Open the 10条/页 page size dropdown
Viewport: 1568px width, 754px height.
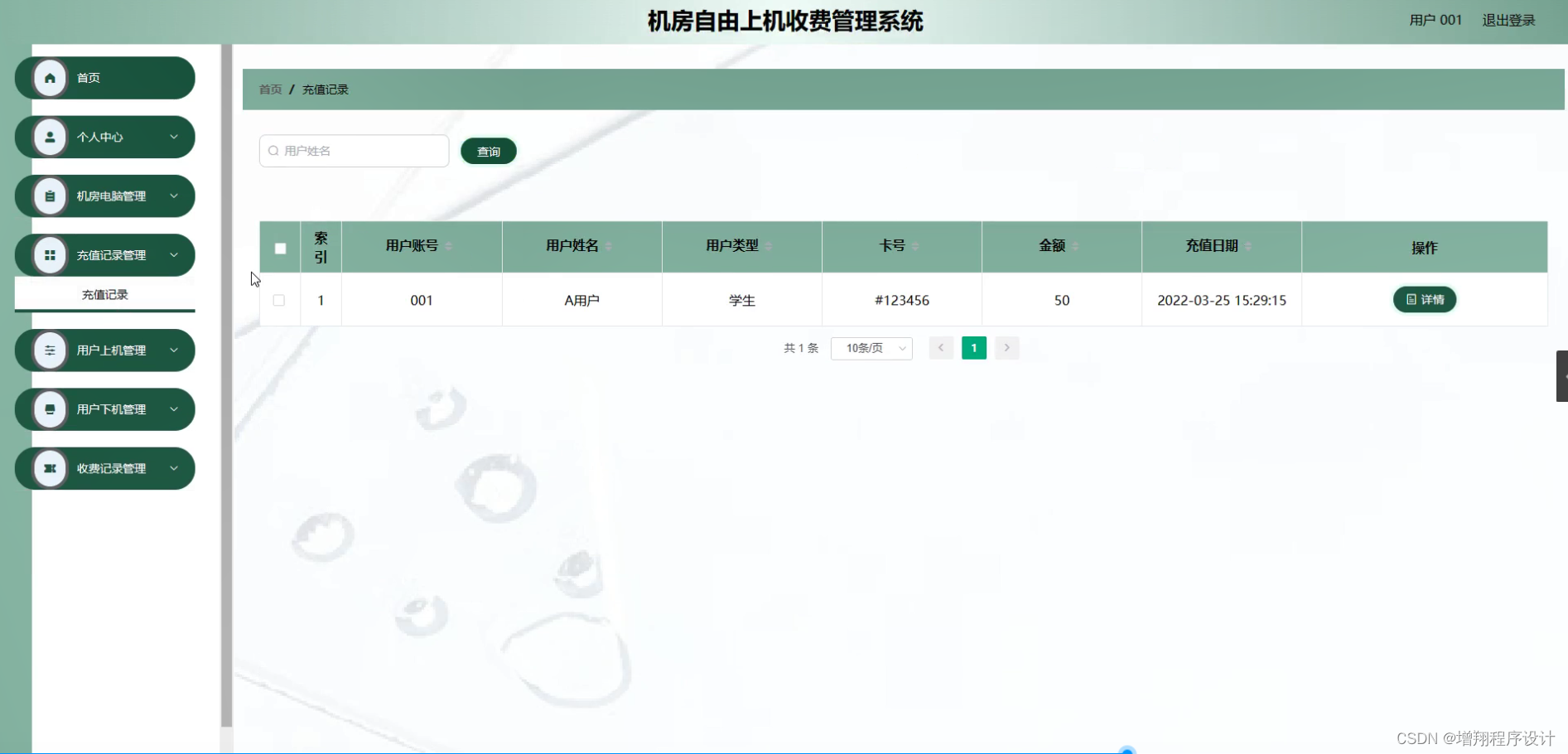pos(871,348)
